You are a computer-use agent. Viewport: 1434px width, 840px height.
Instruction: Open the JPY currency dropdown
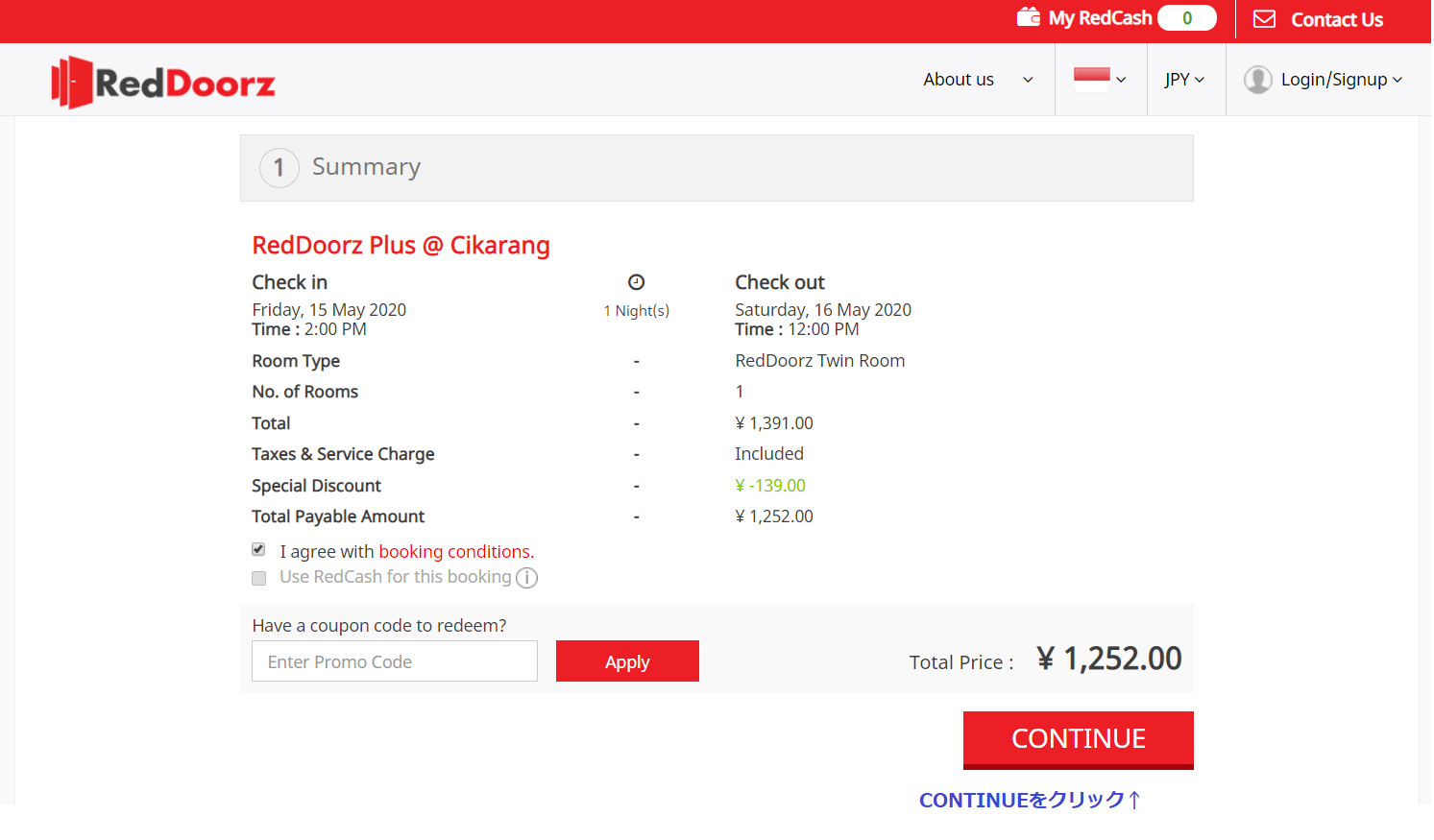point(1184,80)
